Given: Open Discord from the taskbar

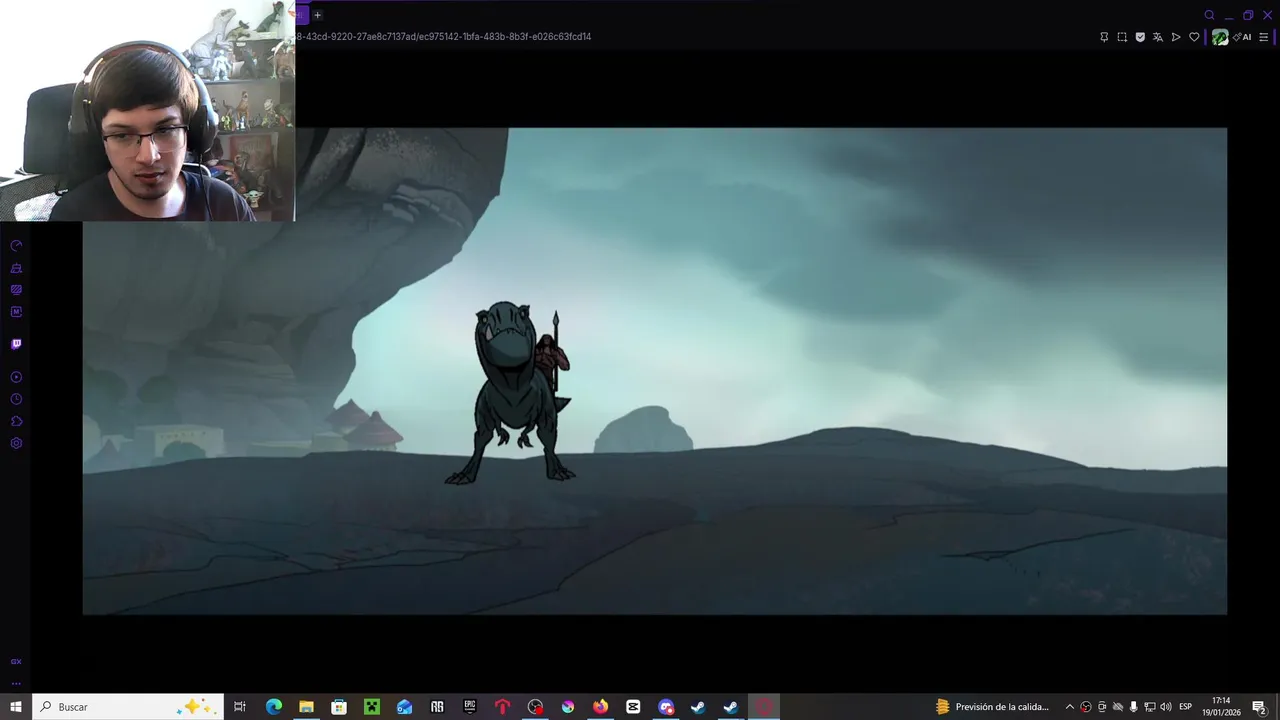Looking at the screenshot, I should tap(666, 707).
